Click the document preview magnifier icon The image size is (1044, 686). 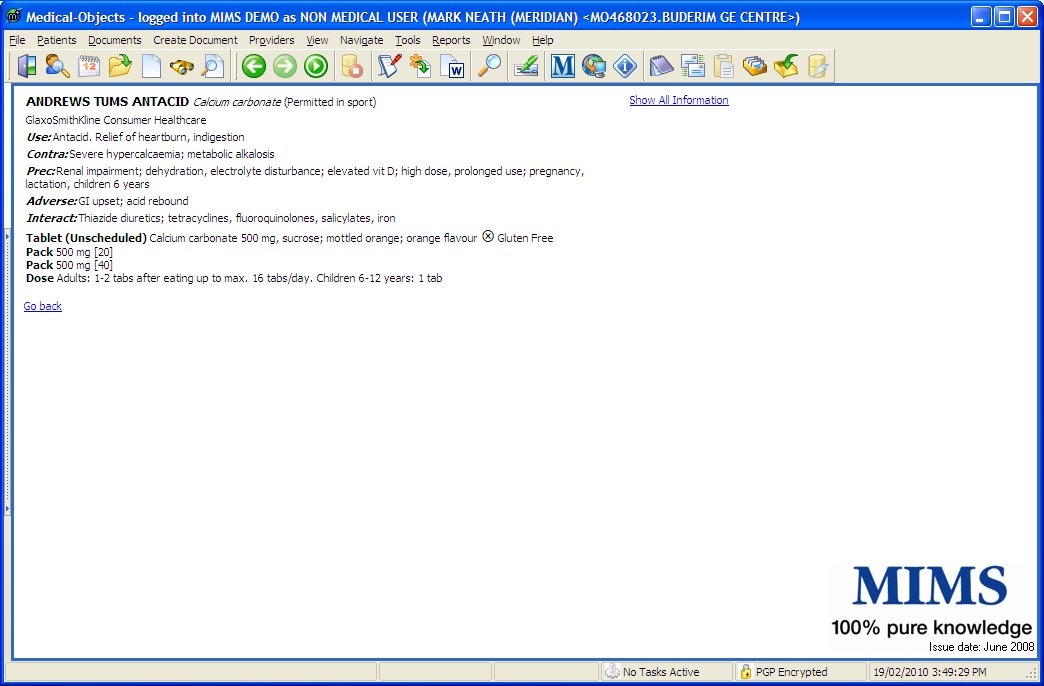pyautogui.click(x=213, y=66)
